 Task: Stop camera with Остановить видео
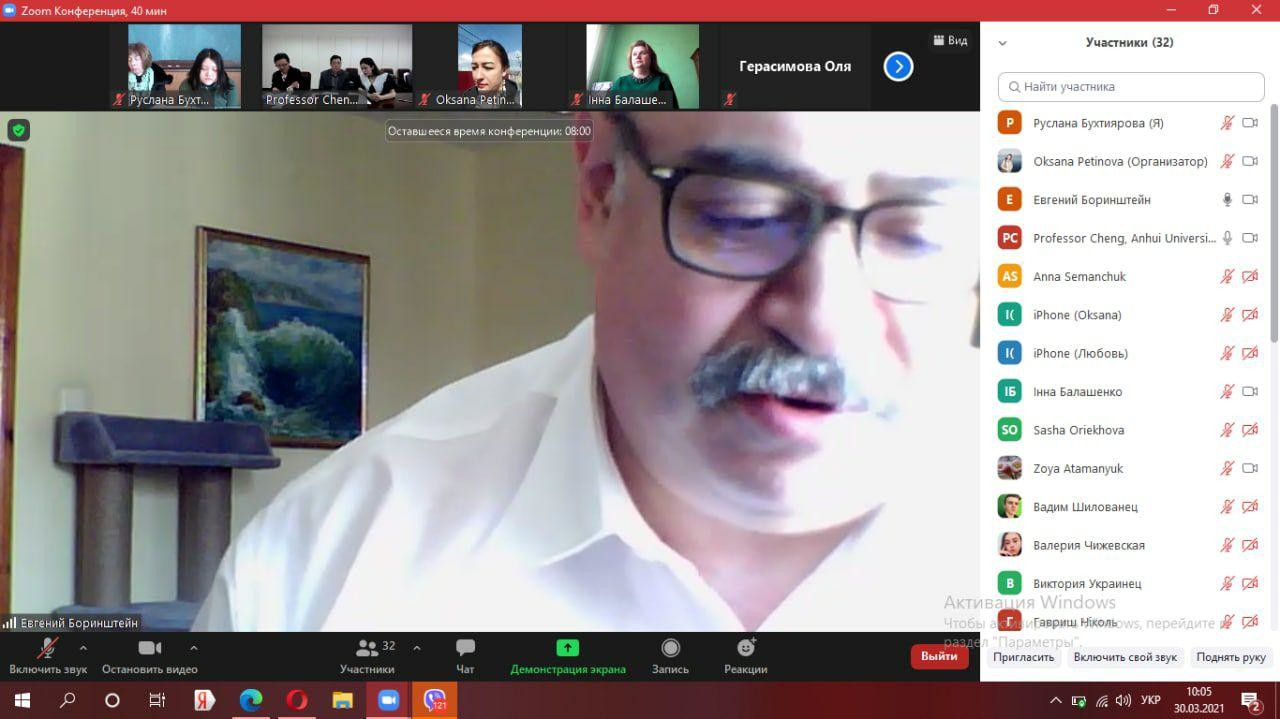click(150, 656)
